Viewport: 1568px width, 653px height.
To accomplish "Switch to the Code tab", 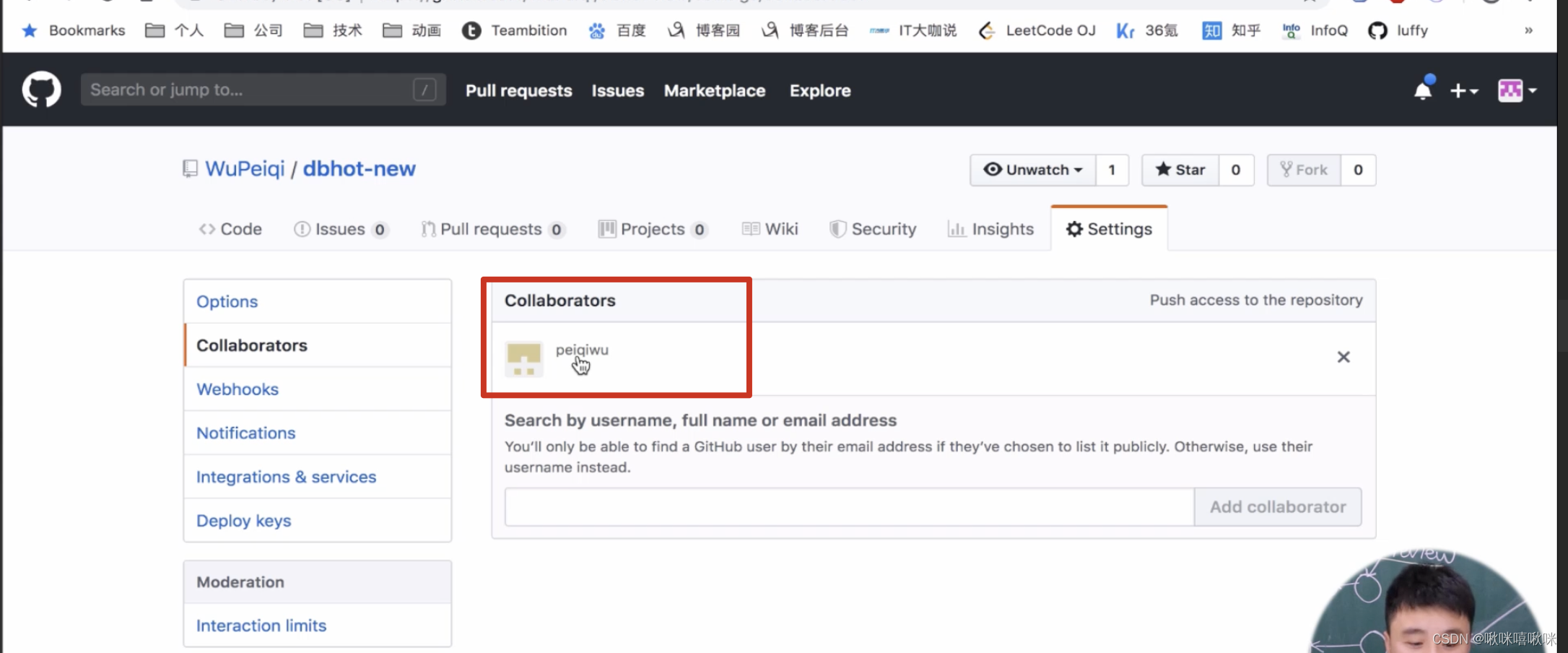I will click(x=230, y=229).
